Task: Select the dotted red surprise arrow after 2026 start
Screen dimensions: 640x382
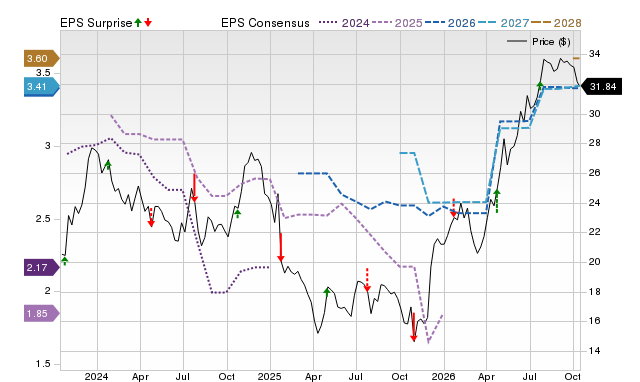Action: click(453, 208)
